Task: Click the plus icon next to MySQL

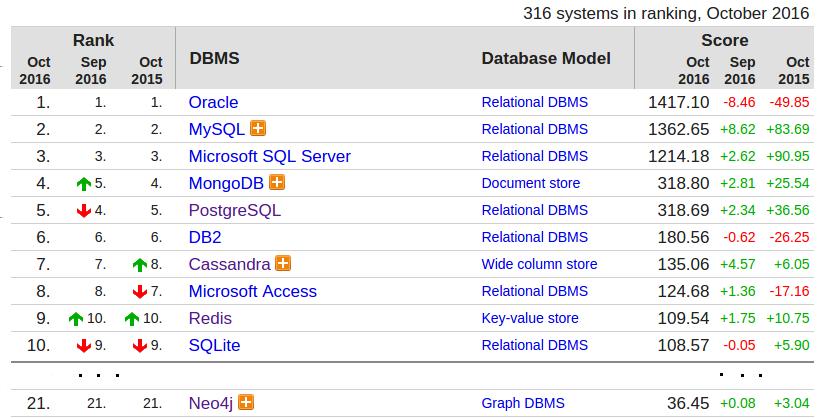Action: coord(258,128)
